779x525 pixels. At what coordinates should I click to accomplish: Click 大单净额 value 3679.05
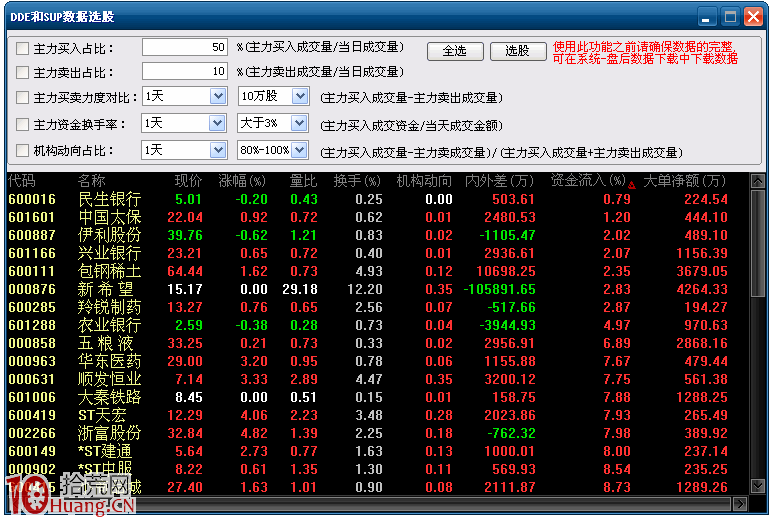point(701,271)
